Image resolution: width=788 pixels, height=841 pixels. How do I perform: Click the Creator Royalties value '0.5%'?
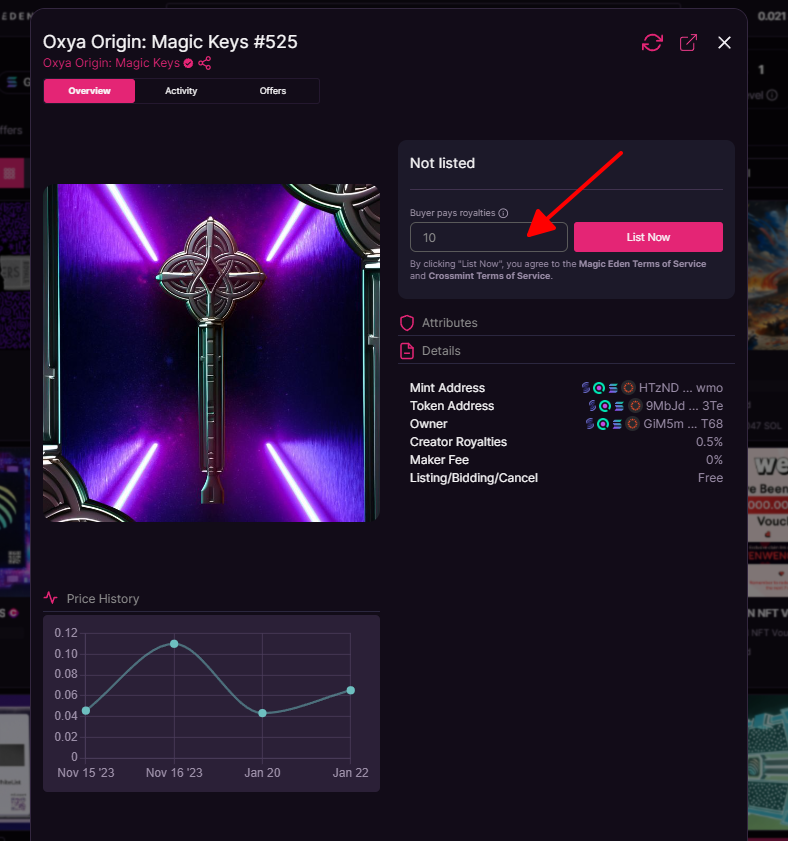coord(709,442)
